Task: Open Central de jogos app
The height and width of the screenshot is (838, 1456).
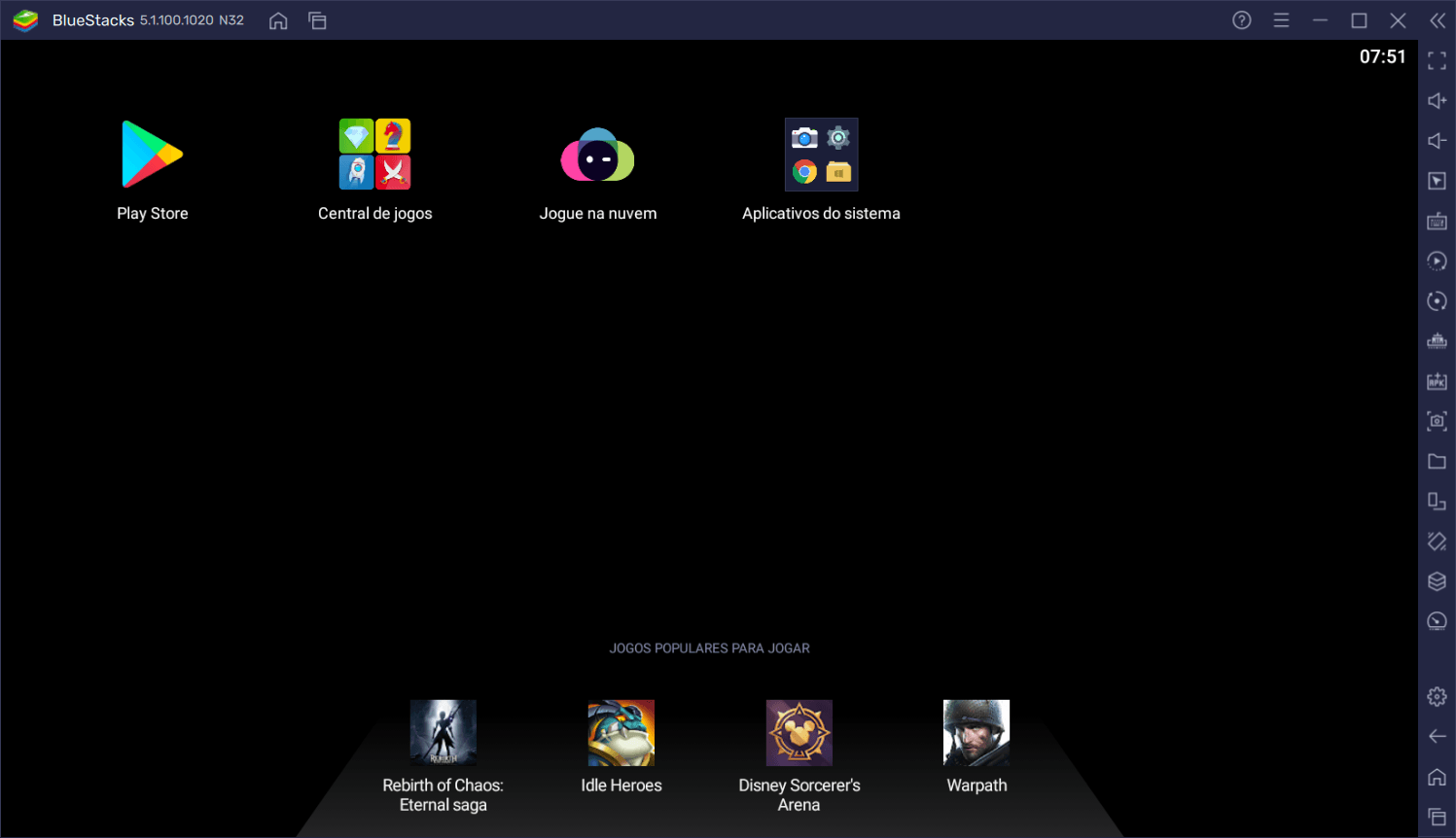Action: 374,156
